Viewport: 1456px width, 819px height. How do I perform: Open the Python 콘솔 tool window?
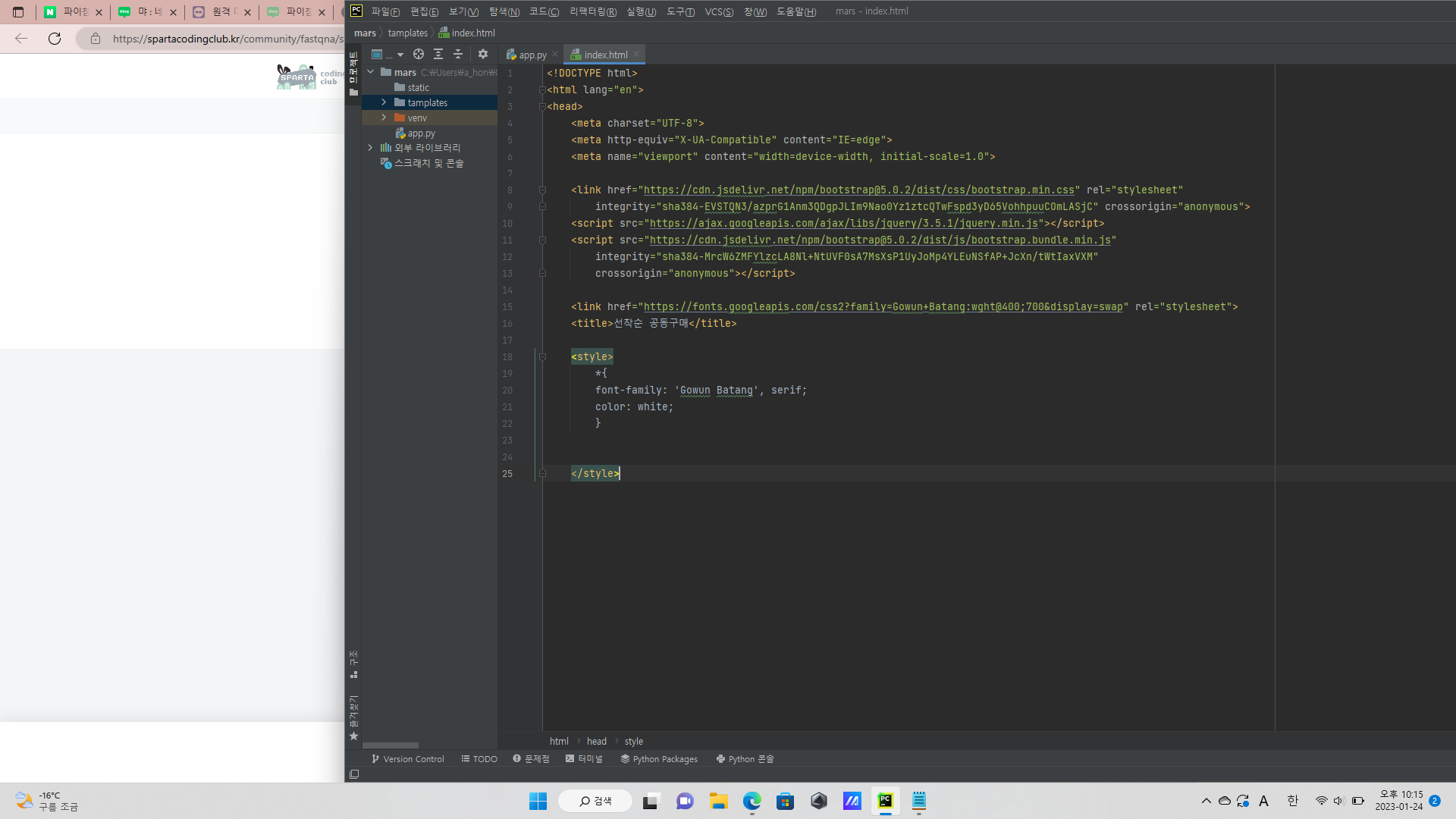pyautogui.click(x=745, y=759)
